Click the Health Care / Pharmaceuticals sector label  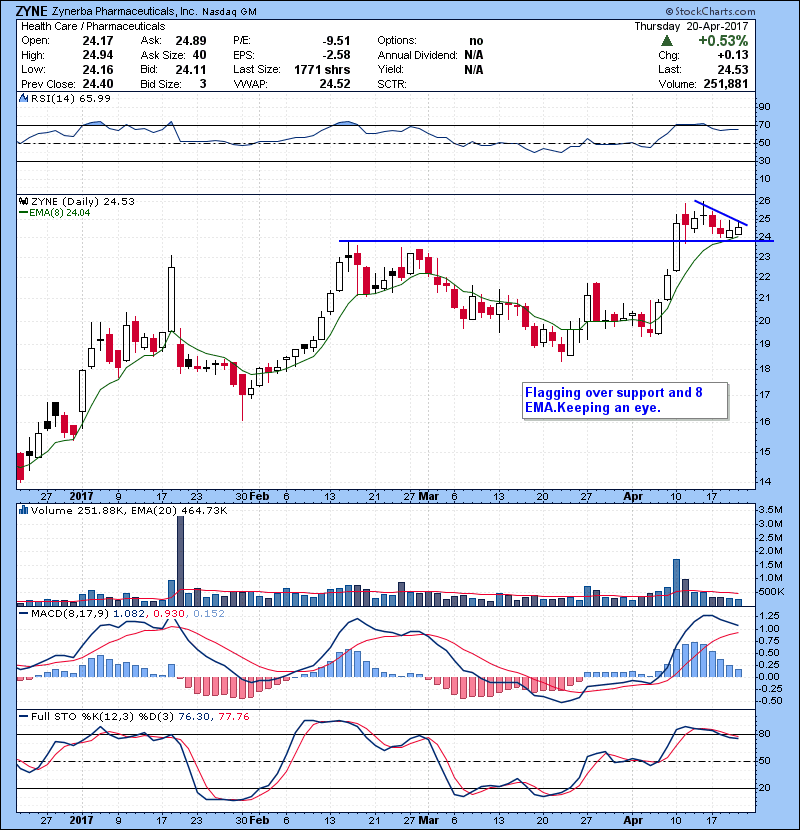coord(93,26)
